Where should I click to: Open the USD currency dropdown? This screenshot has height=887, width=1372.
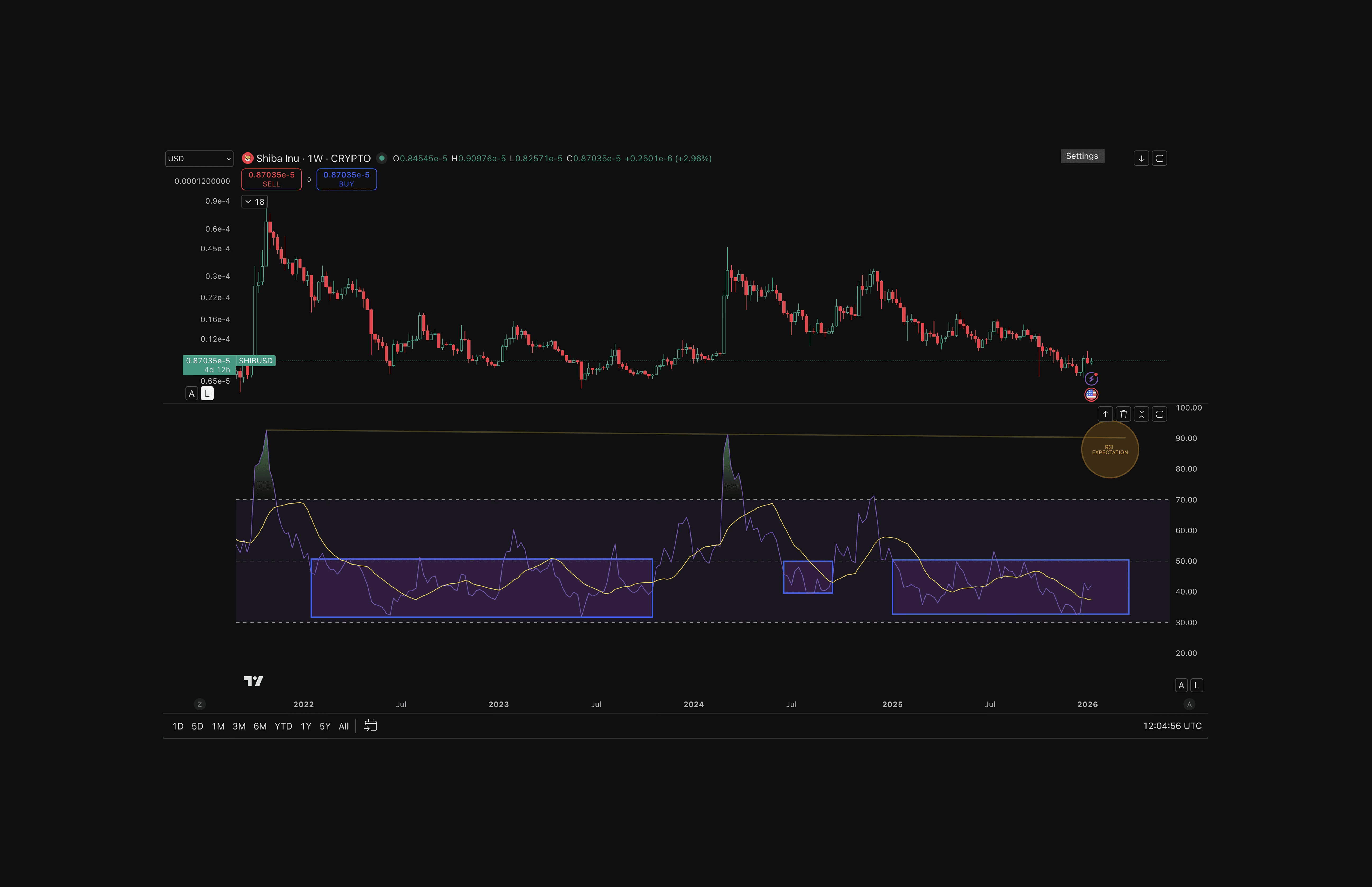pyautogui.click(x=199, y=159)
